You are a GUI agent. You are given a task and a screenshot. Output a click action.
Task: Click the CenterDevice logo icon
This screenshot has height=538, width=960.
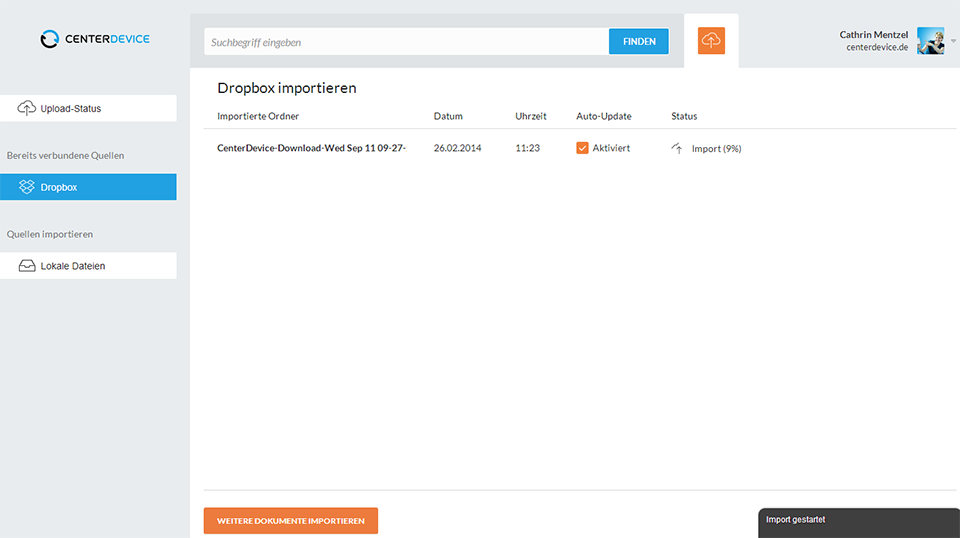click(50, 39)
